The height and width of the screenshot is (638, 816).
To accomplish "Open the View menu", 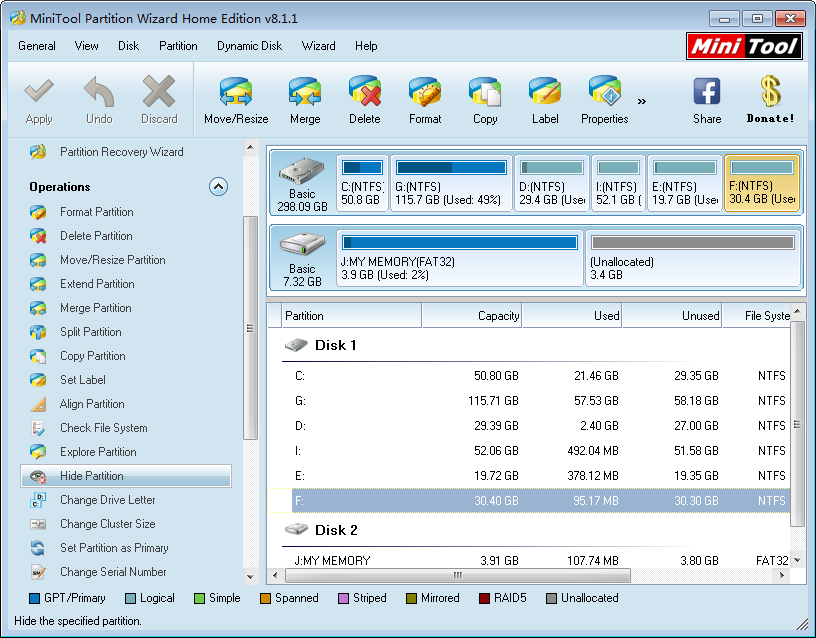I will click(86, 46).
